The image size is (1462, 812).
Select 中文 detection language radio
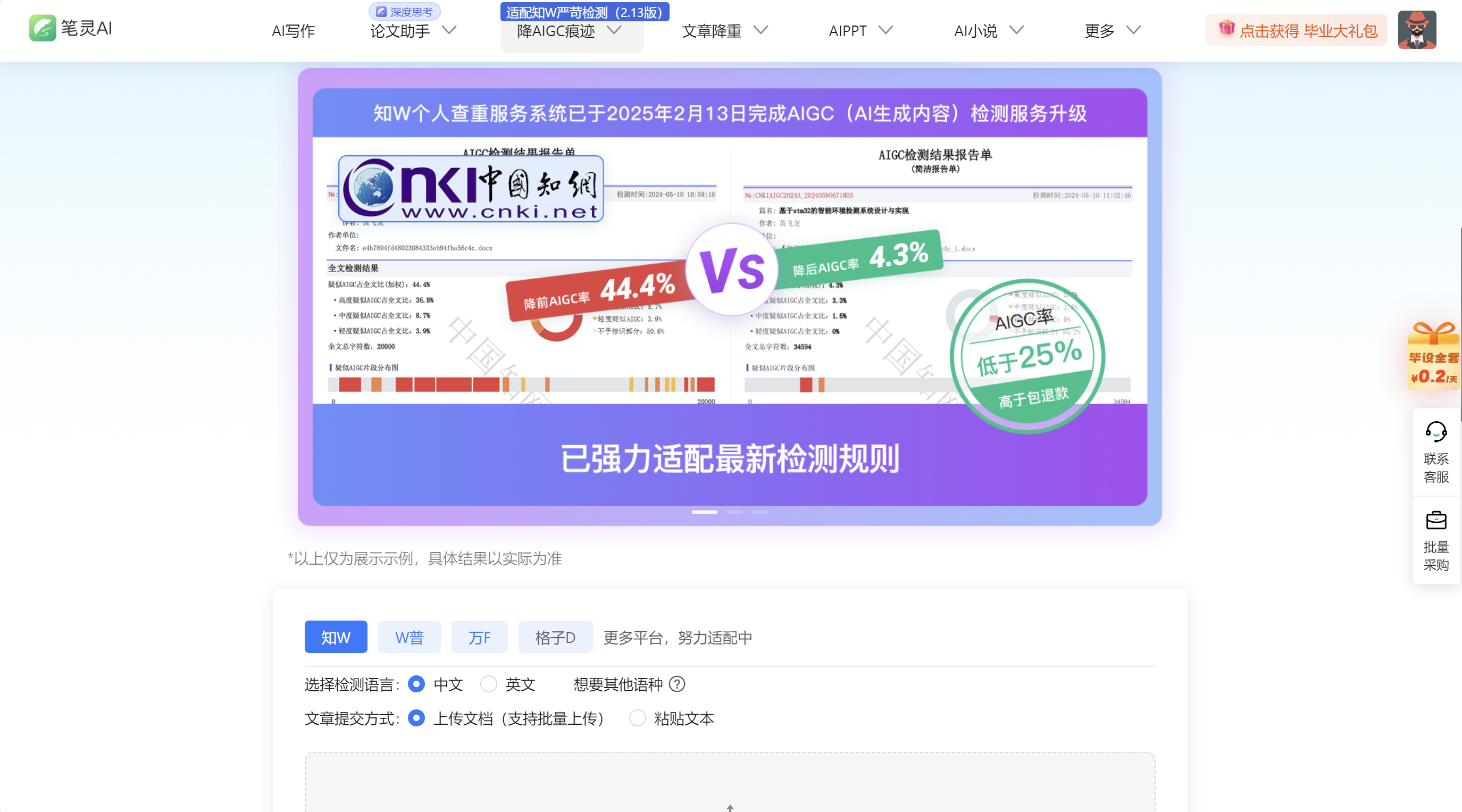pyautogui.click(x=416, y=684)
